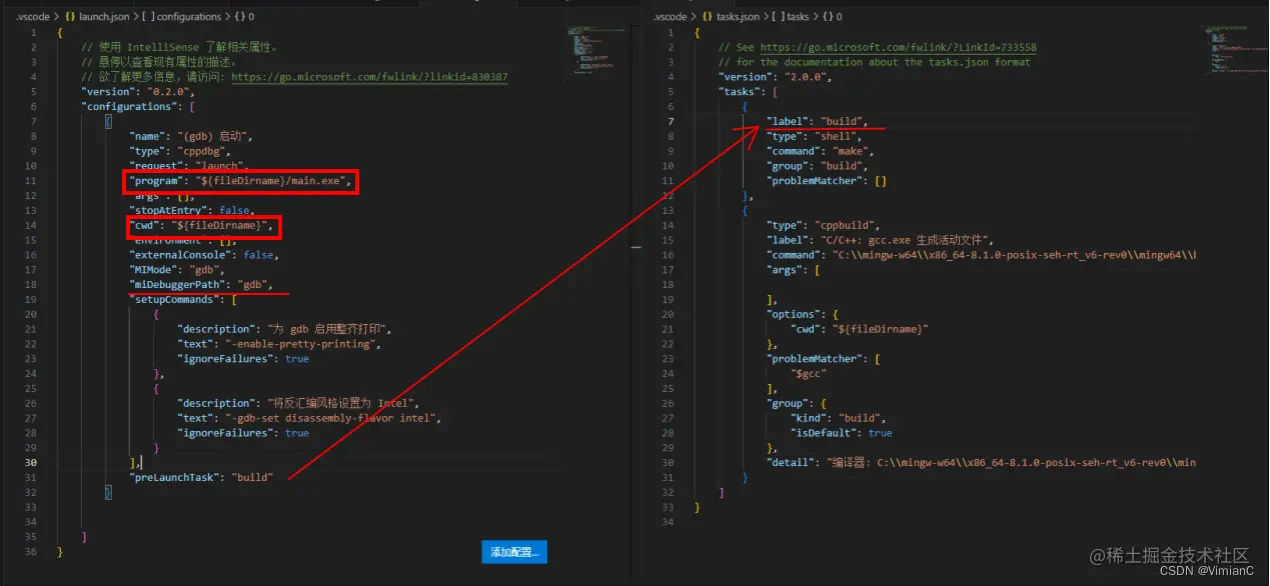Click line number 36 in the launch.json gutter

32,551
